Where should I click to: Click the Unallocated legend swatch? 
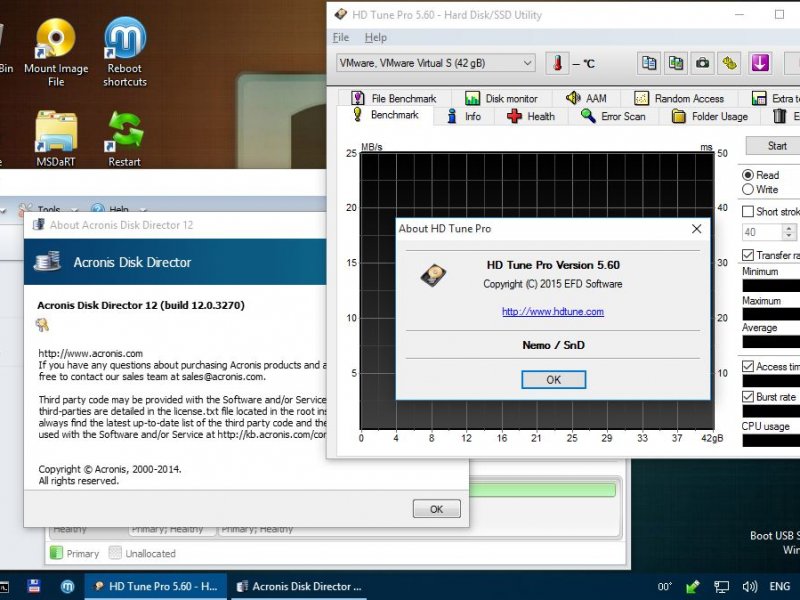click(x=115, y=553)
